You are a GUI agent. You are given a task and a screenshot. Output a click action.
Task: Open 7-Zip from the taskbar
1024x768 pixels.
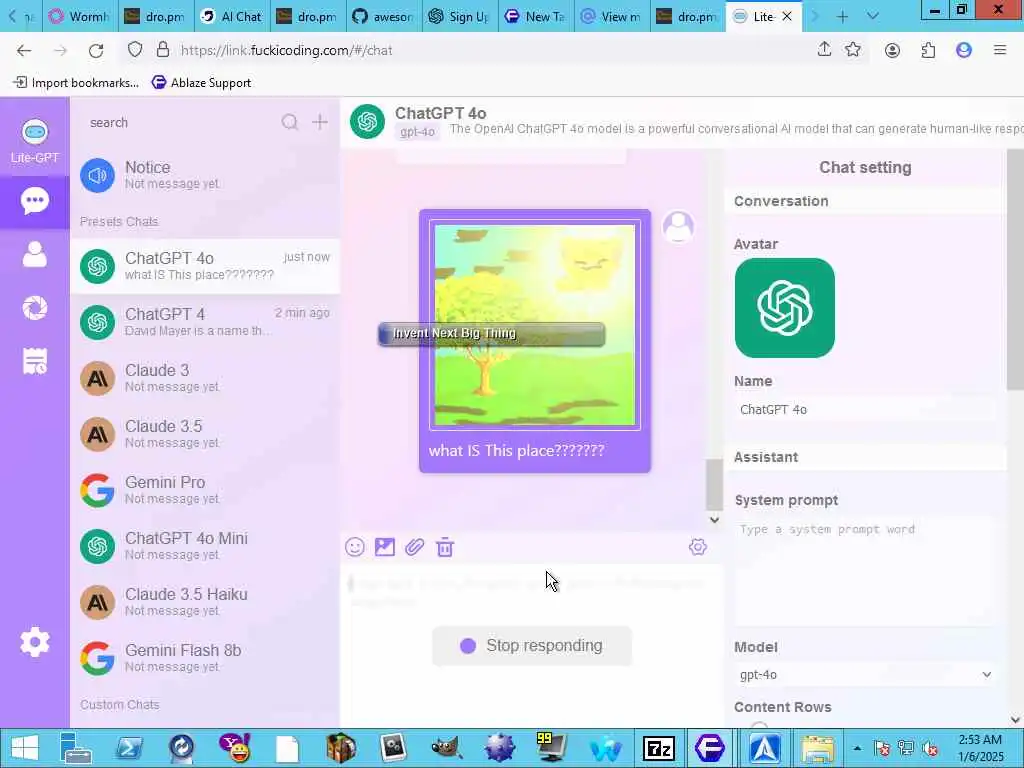[658, 748]
